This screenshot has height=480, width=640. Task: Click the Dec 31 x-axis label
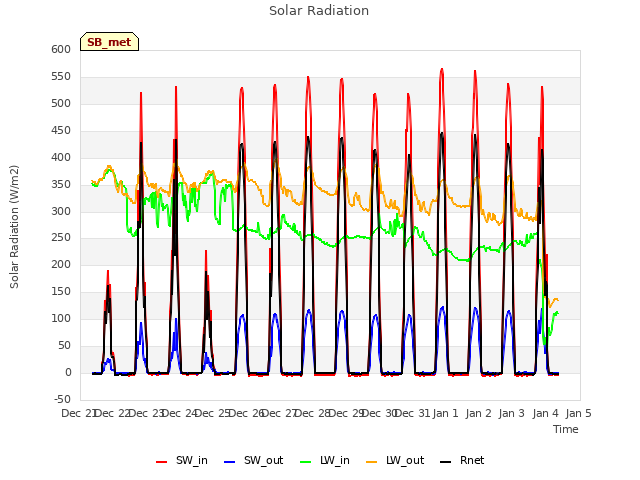pos(413,413)
